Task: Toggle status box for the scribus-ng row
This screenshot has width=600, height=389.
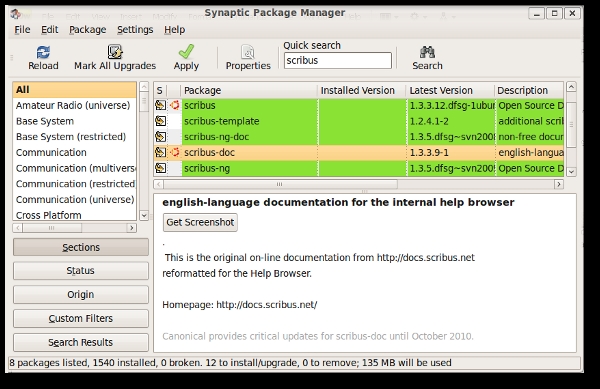Action: [x=160, y=168]
